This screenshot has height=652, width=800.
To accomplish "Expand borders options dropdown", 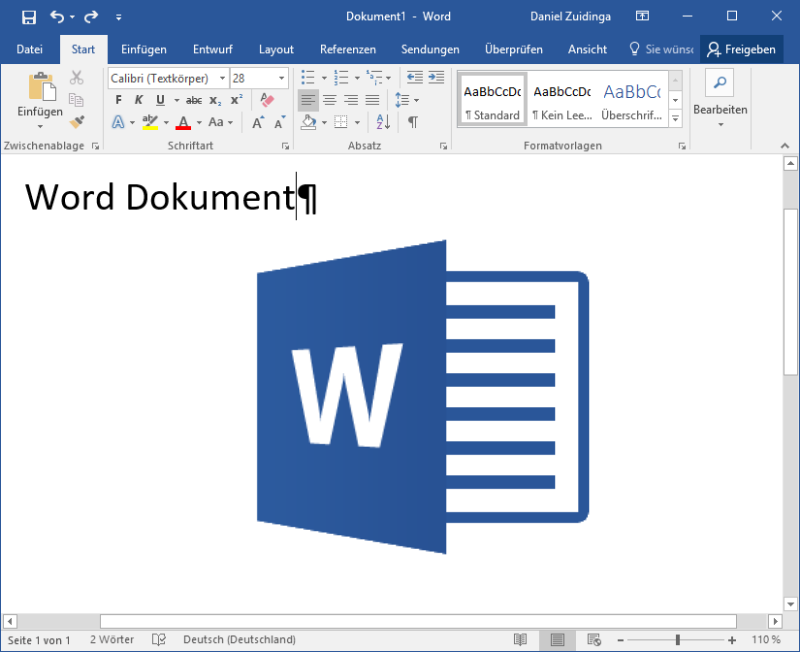I will (x=357, y=122).
